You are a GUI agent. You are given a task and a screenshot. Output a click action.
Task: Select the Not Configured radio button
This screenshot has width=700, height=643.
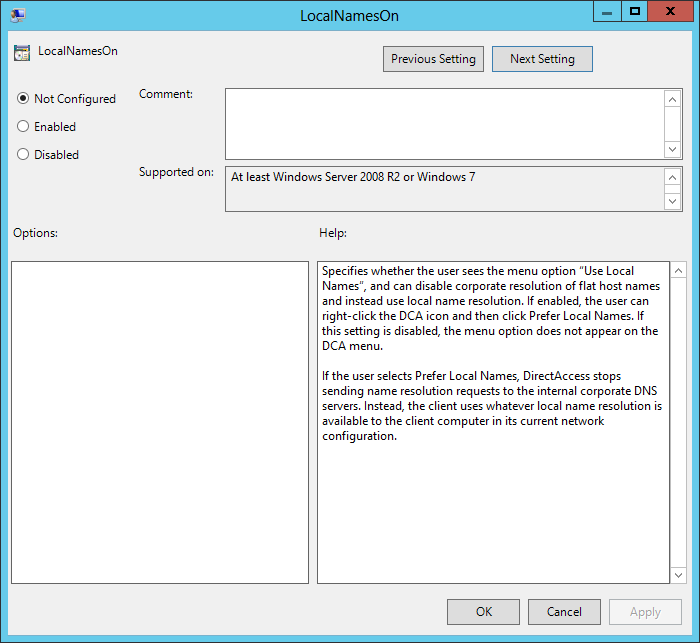[23, 99]
